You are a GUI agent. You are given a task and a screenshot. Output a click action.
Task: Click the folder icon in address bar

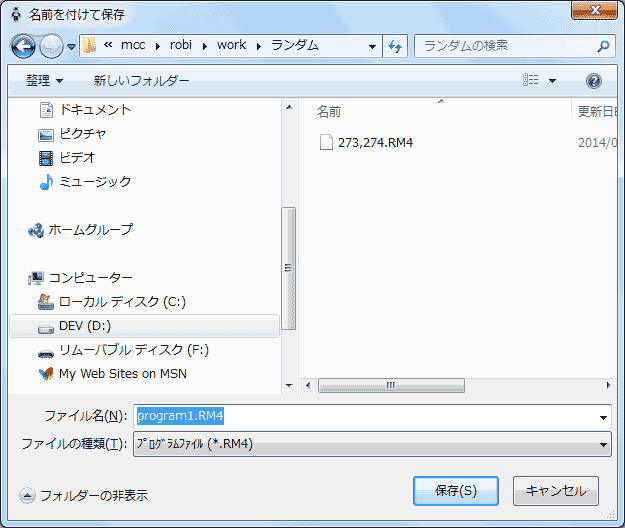pyautogui.click(x=90, y=46)
